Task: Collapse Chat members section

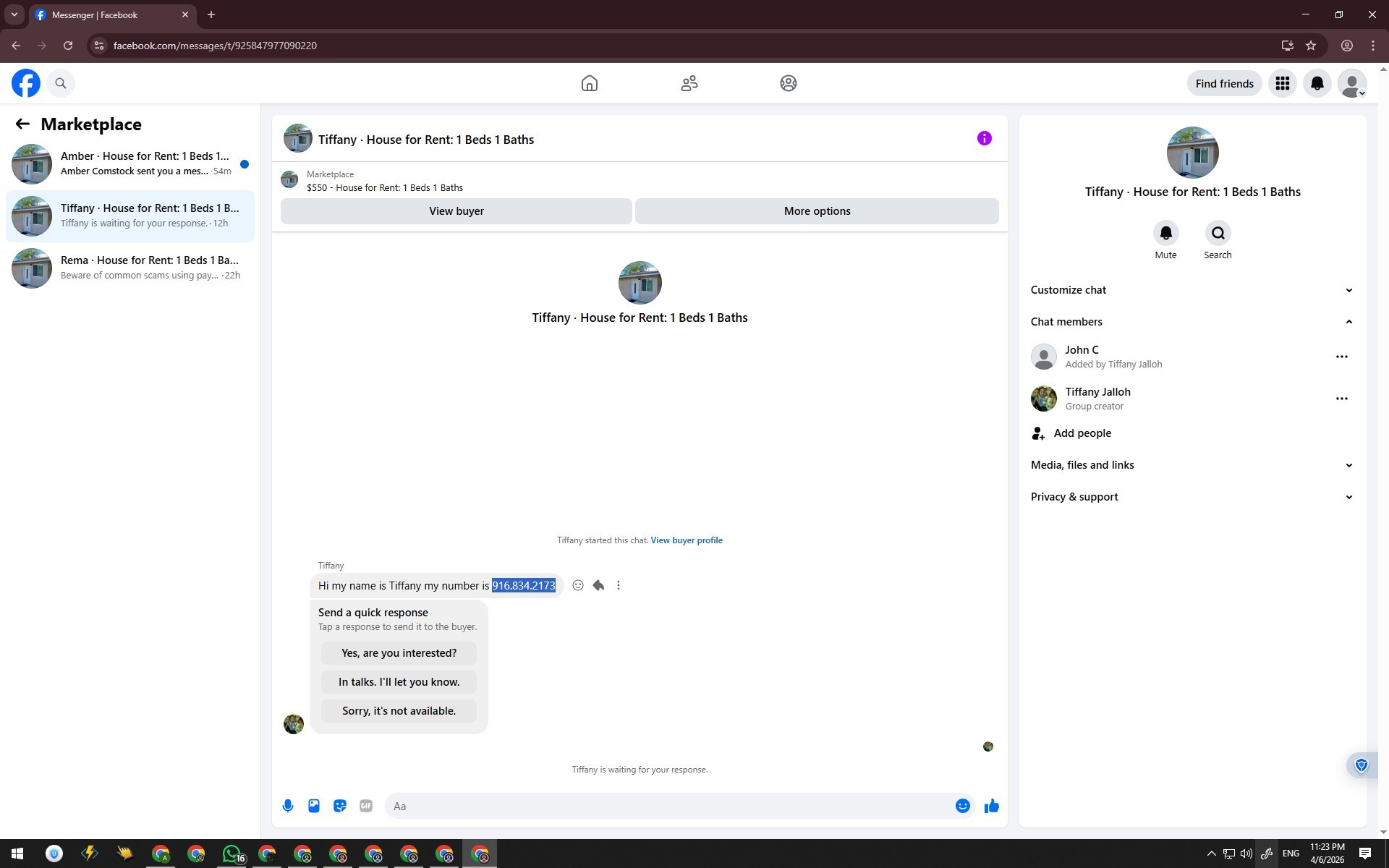Action: pyautogui.click(x=1192, y=322)
